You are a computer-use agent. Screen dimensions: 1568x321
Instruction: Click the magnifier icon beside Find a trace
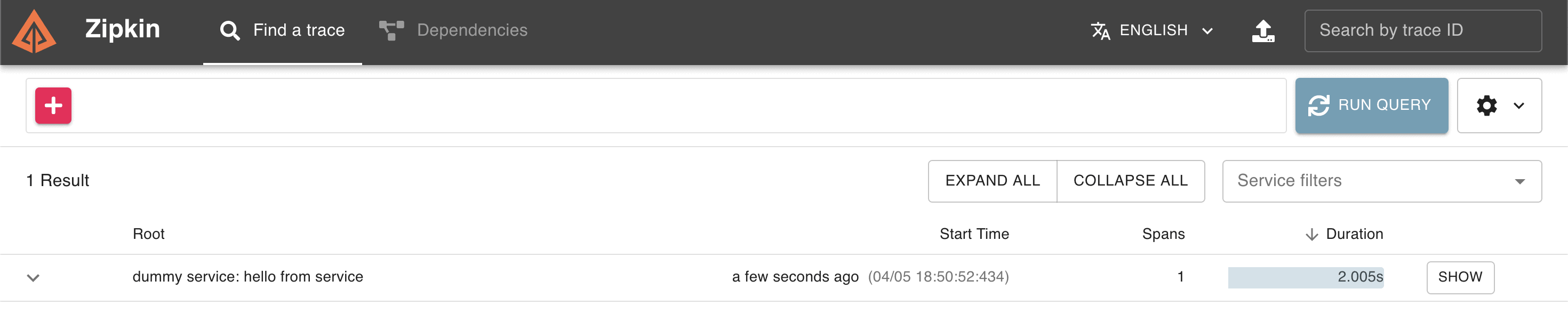coord(229,30)
